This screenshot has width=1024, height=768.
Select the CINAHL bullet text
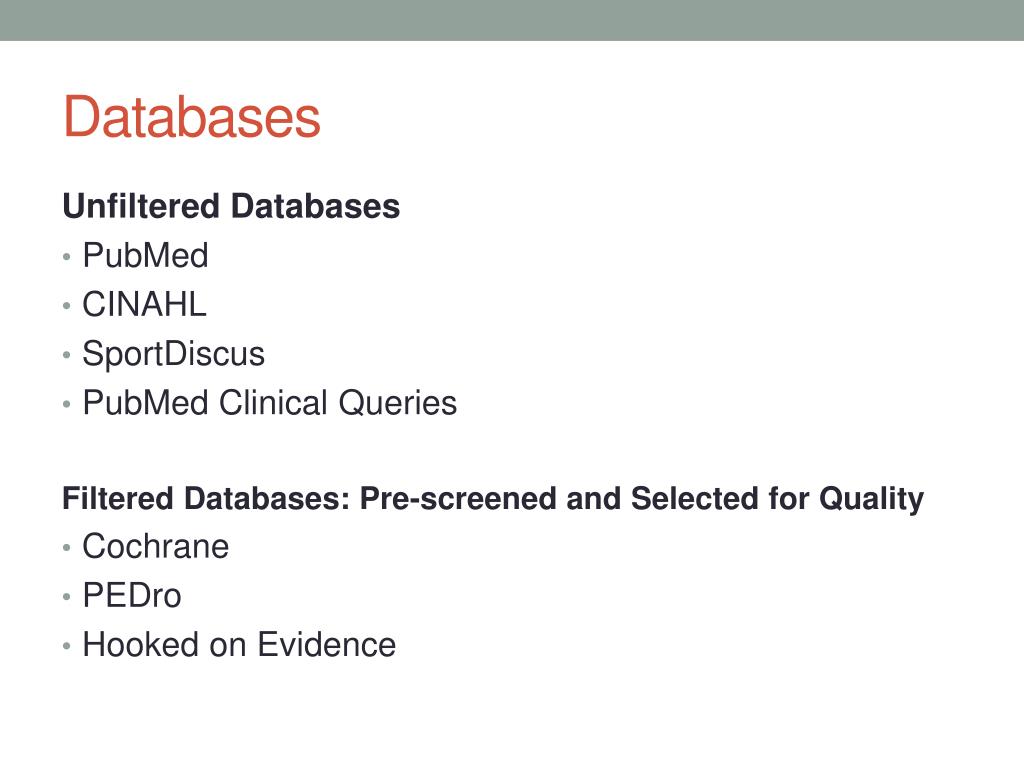pyautogui.click(x=144, y=304)
